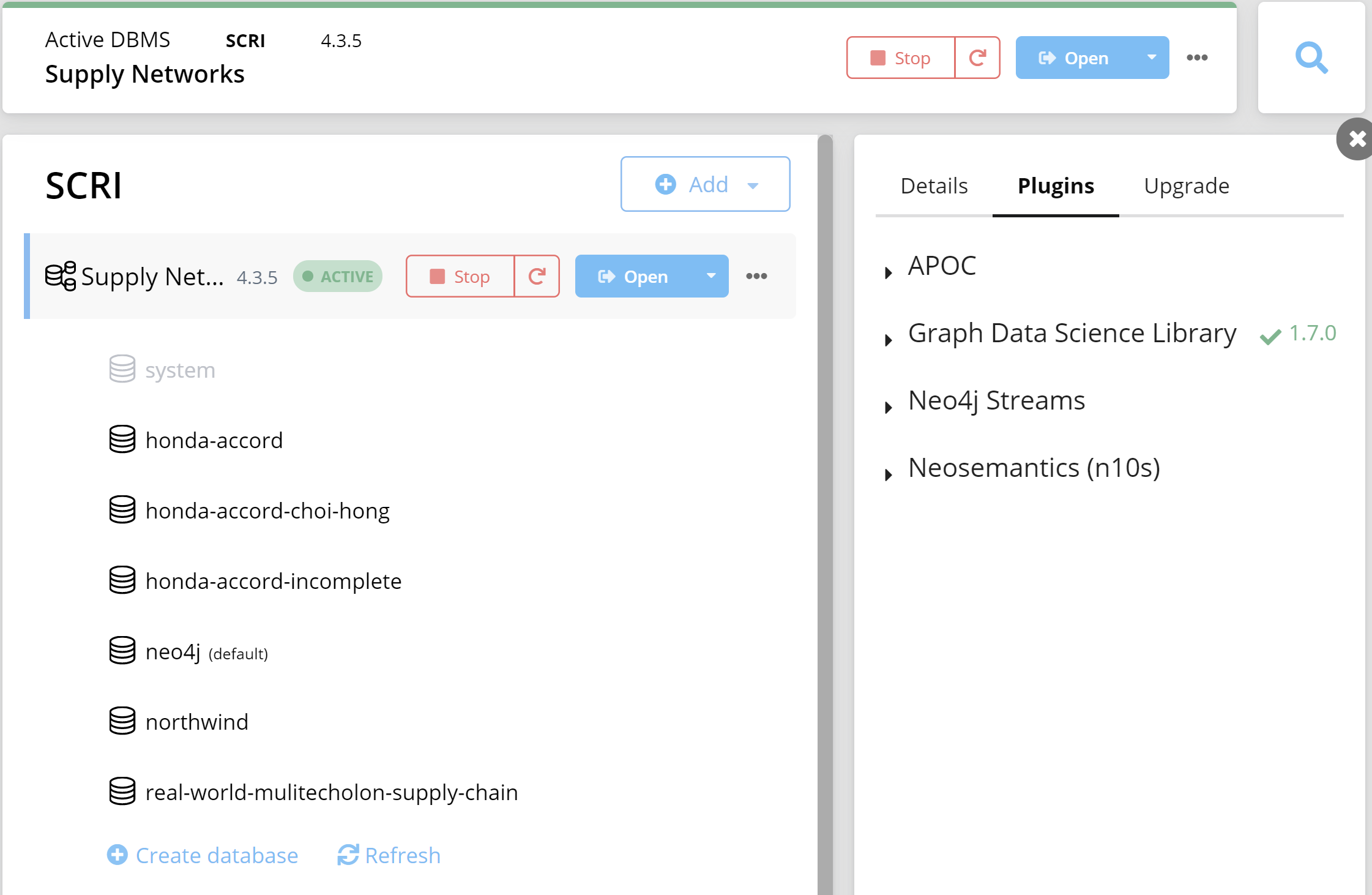Viewport: 1372px width, 895px height.
Task: Click the ACTIVE status badge
Action: pos(338,276)
